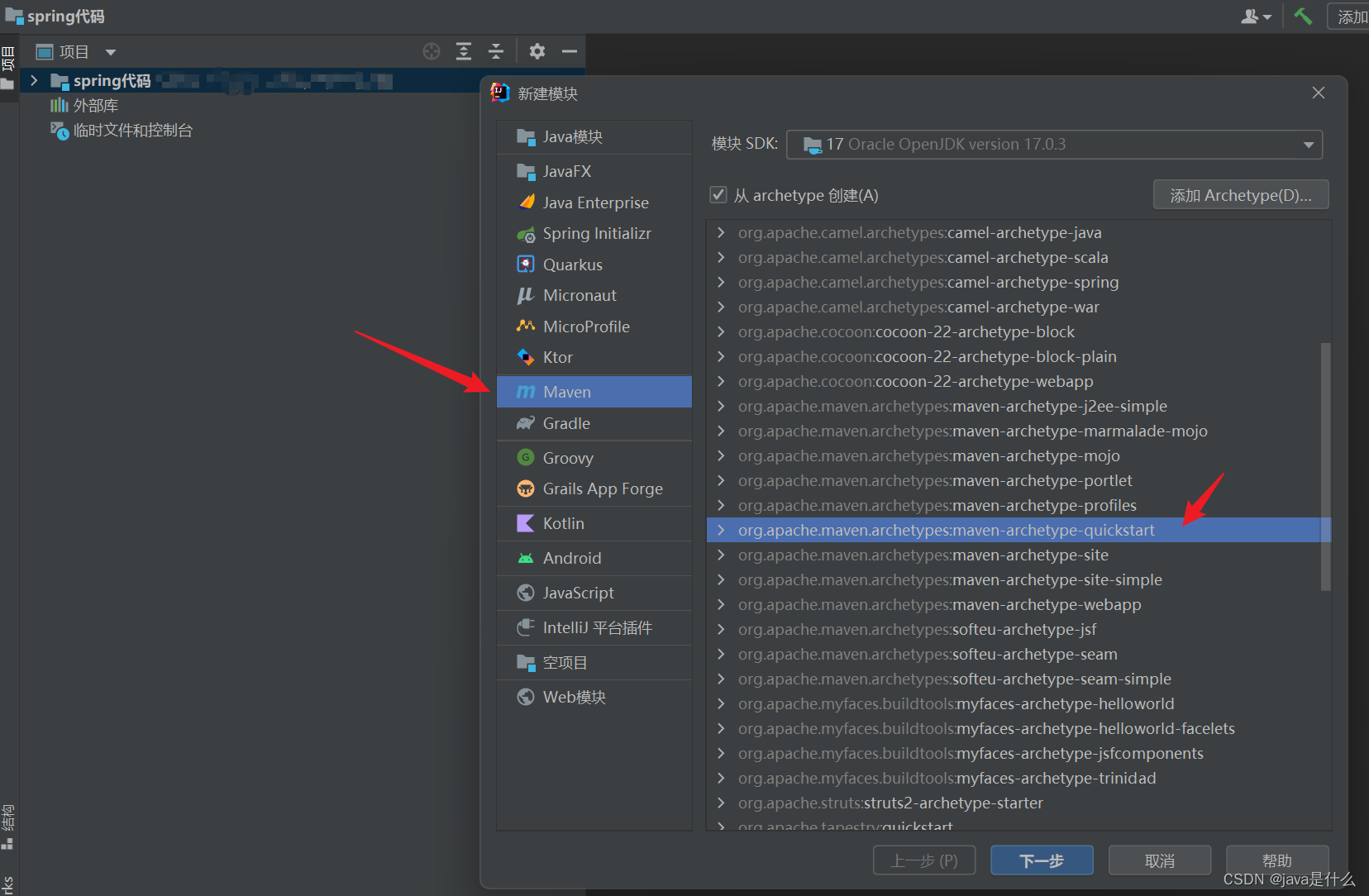Expand maven-archetype-quickstart entry
The image size is (1369, 896).
click(721, 530)
